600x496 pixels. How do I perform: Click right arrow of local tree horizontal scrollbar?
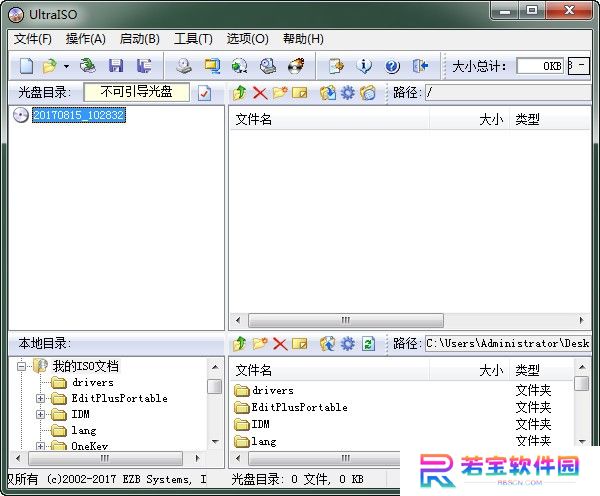[197, 458]
